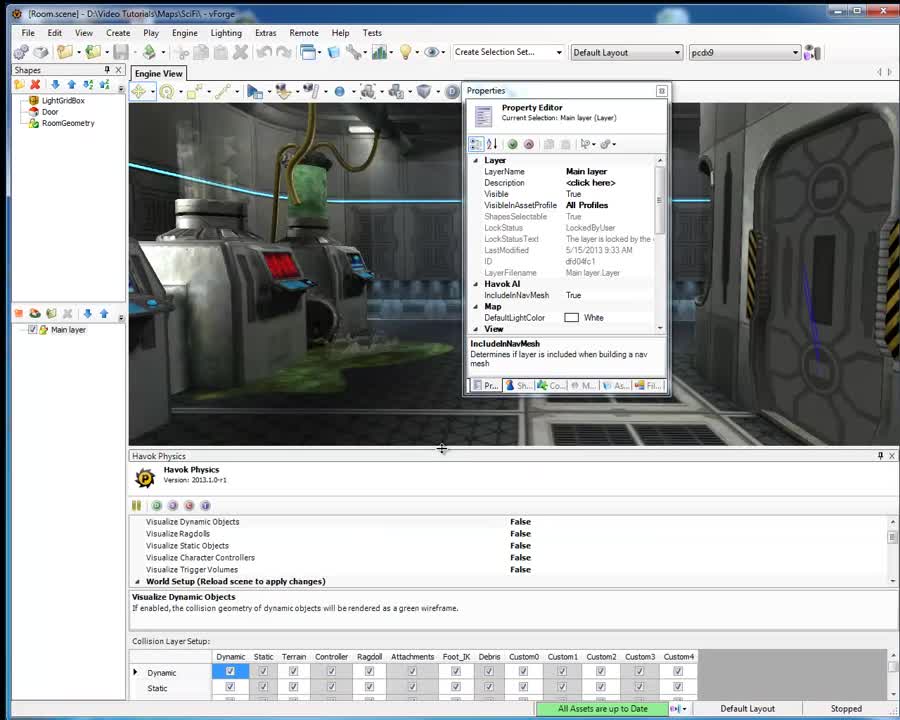Viewport: 900px width, 720px height.
Task: Click the All Assets are up to Date button
Action: click(603, 708)
